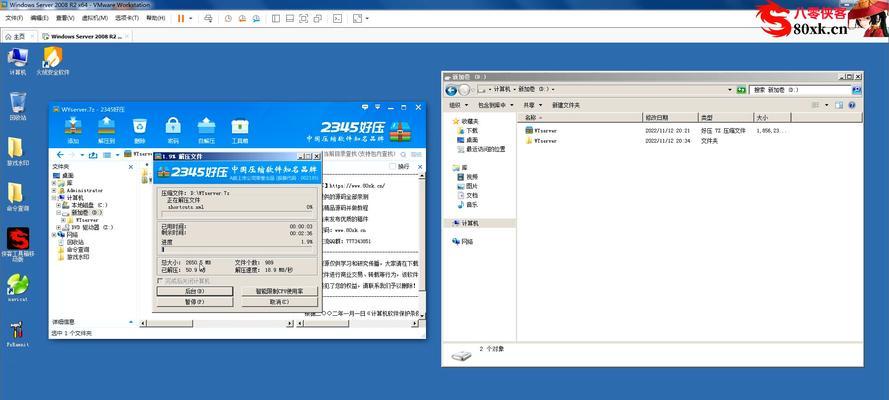Open VMware 虚拟机(M) menu

[x=95, y=18]
